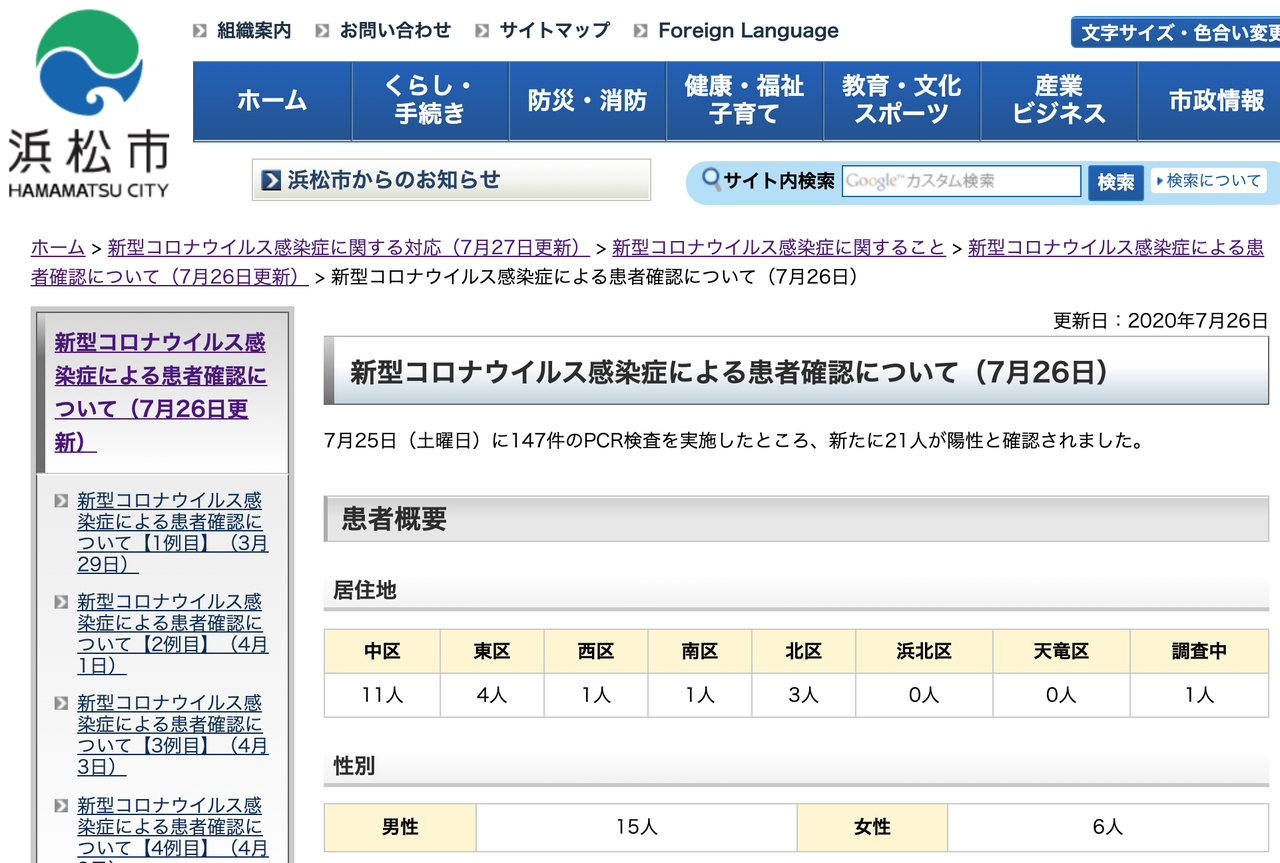
Task: Open breadcrumb link 新型コロナウイルス感染症に関する対応（7月27日更新）
Action: [348, 248]
